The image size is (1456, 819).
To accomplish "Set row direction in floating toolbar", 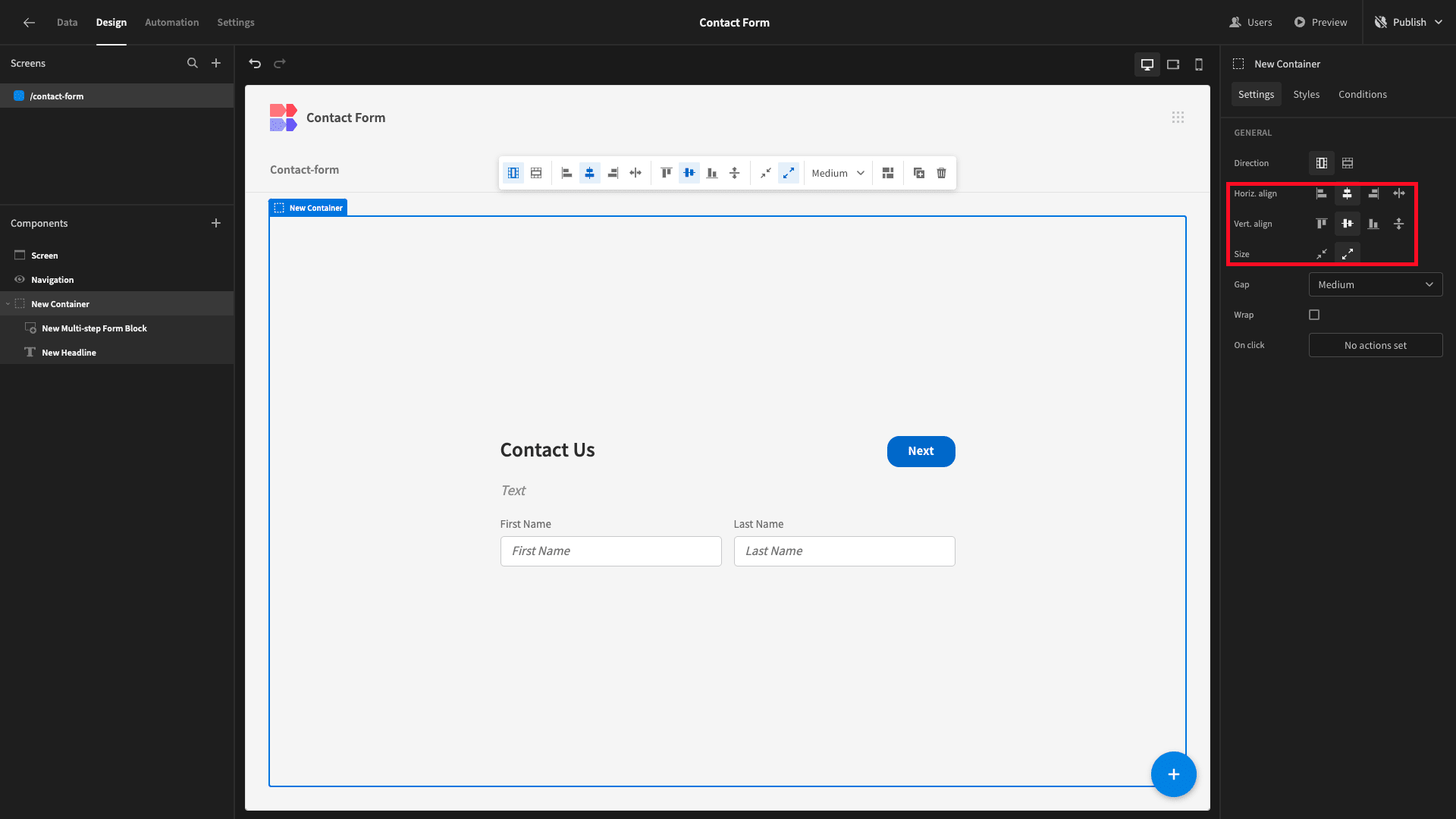I will [536, 173].
